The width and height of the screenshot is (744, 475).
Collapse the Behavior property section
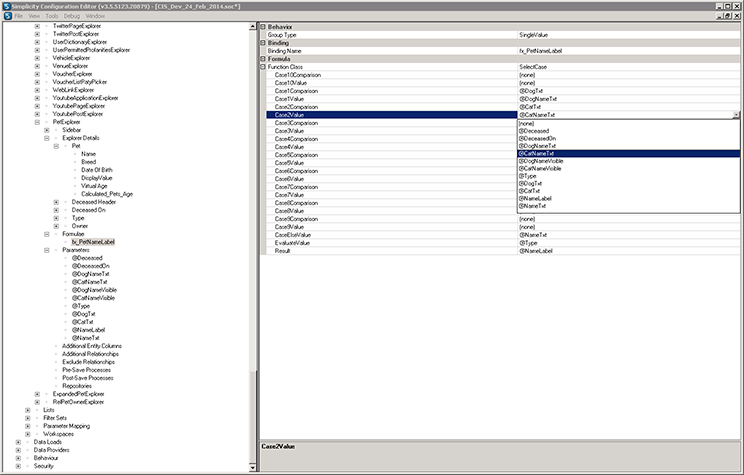click(x=263, y=27)
